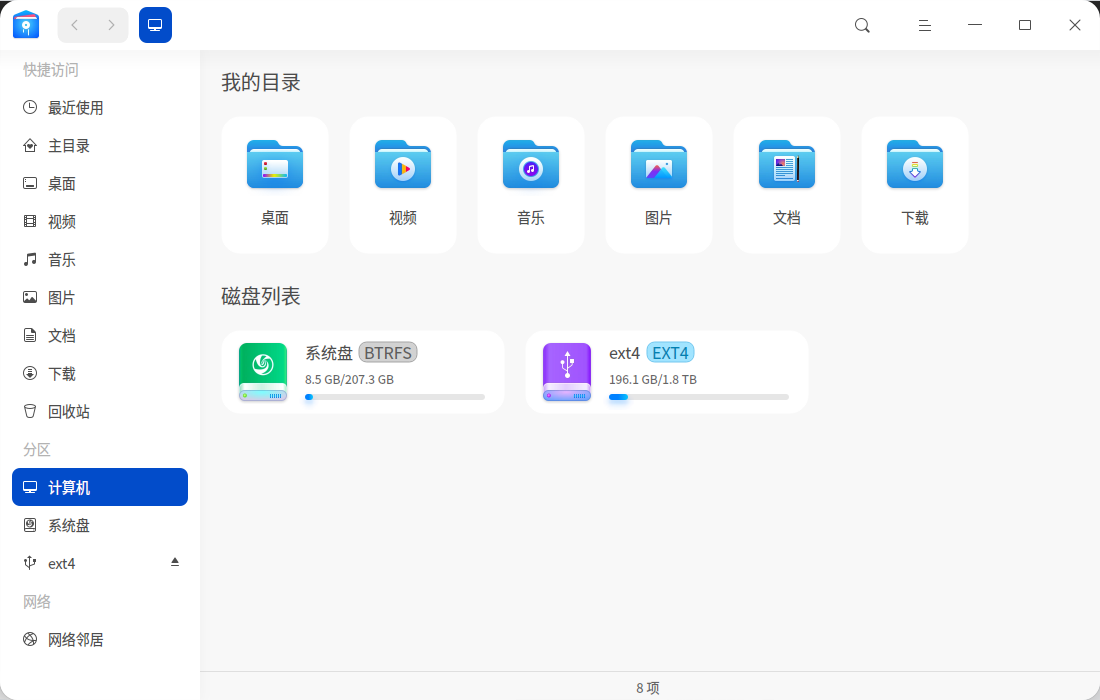Screen dimensions: 1100x700
Task: Click the EXT4 filesystem tag
Action: [670, 352]
